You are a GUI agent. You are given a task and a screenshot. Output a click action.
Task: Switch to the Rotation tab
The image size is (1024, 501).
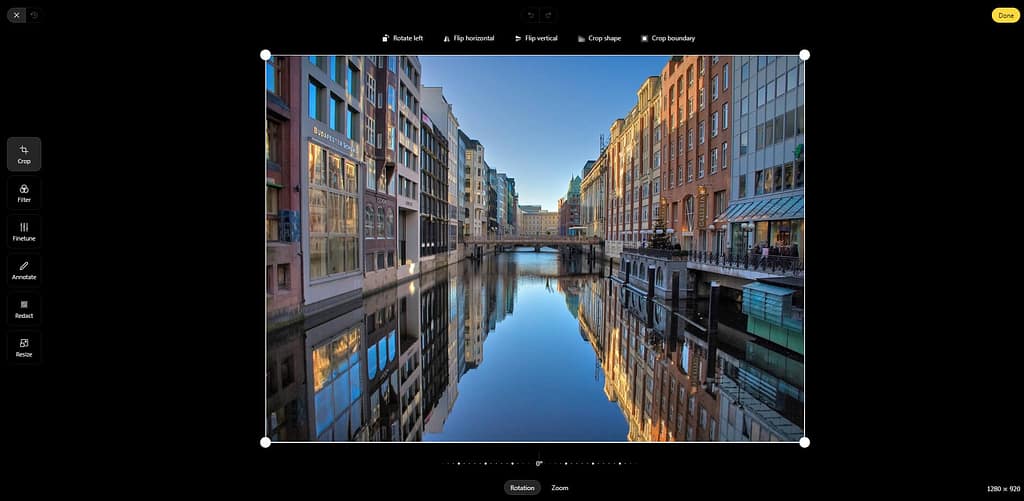522,488
